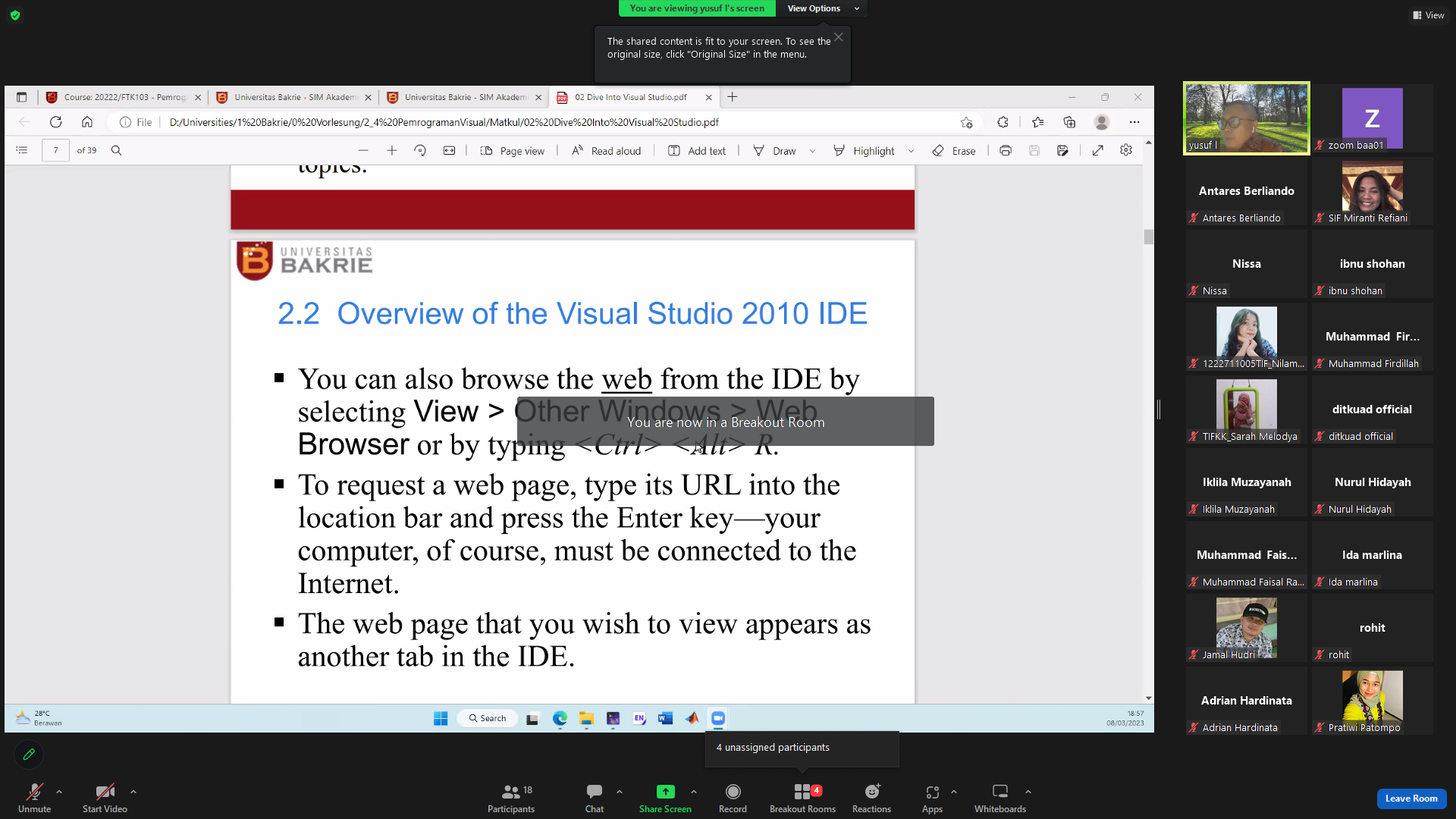Image resolution: width=1456 pixels, height=819 pixels.
Task: Open the Reactions menu
Action: tap(871, 798)
